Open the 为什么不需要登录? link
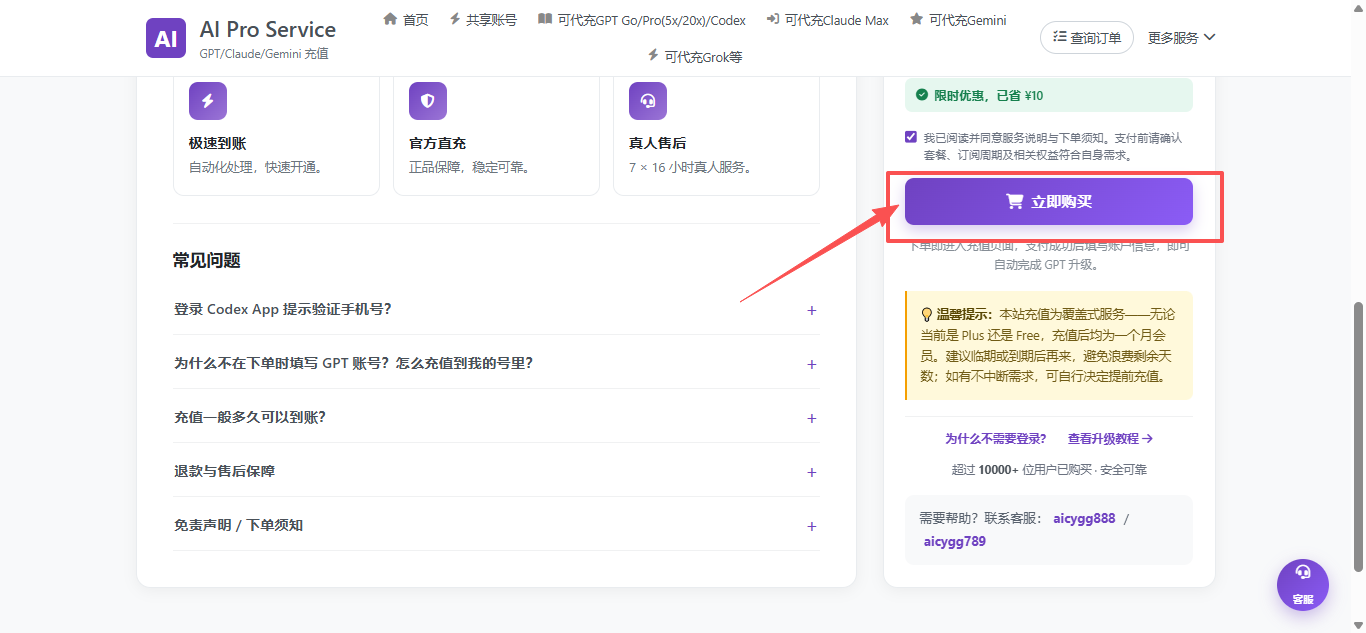 996,438
